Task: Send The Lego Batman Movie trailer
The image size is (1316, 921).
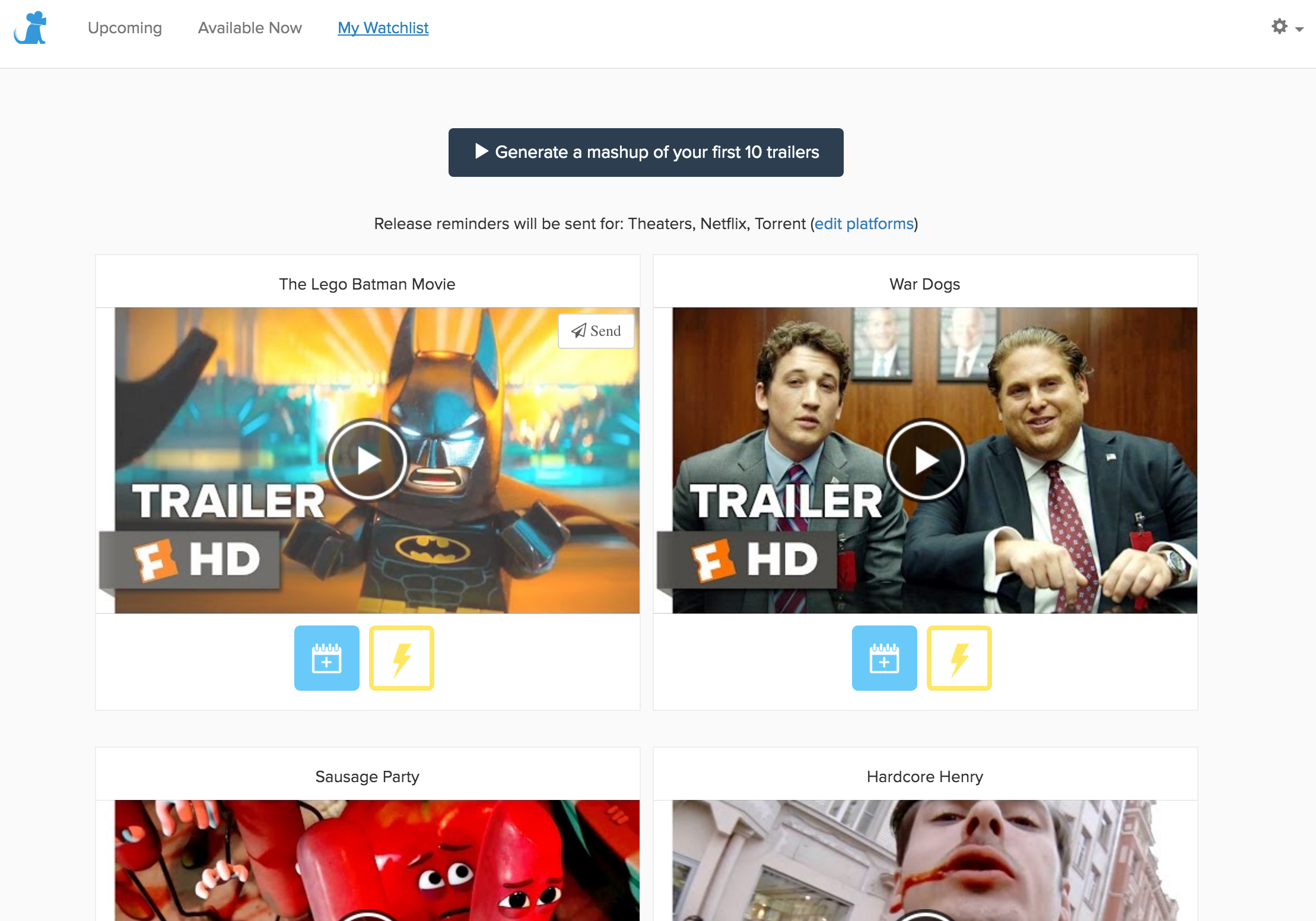Action: pos(596,331)
